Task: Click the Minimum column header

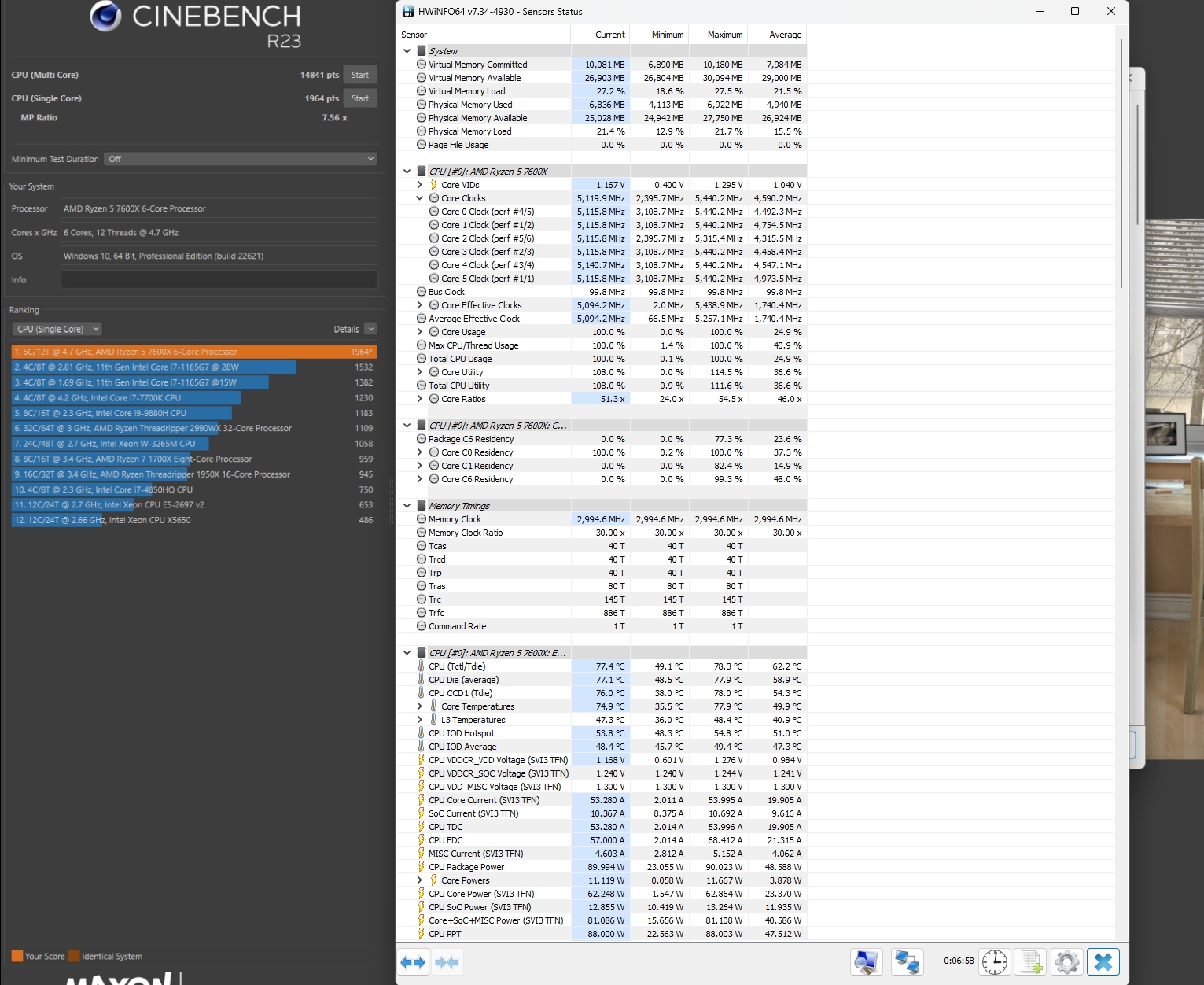Action: point(660,35)
